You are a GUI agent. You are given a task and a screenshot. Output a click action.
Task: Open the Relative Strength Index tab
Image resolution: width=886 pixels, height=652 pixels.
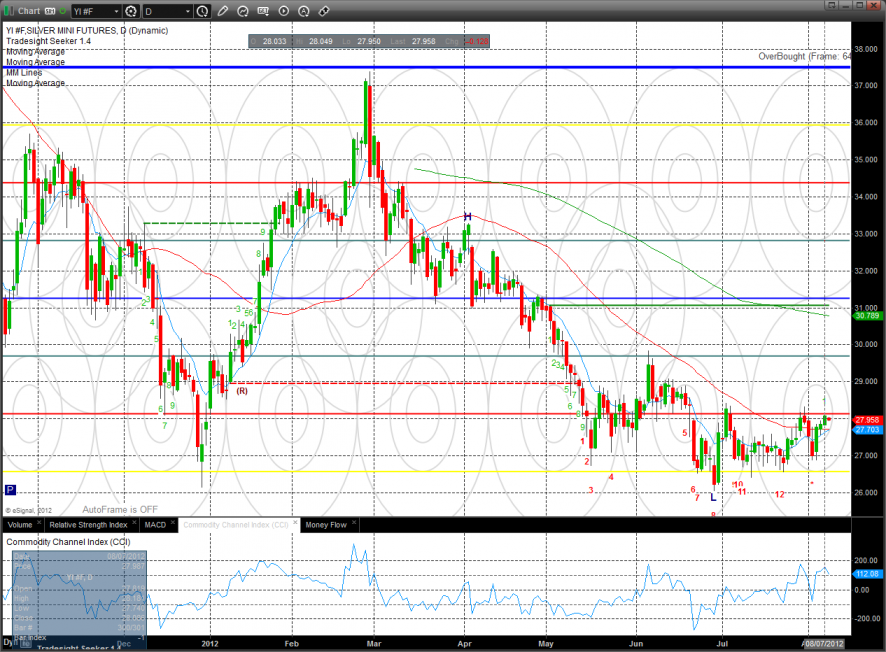coord(89,524)
